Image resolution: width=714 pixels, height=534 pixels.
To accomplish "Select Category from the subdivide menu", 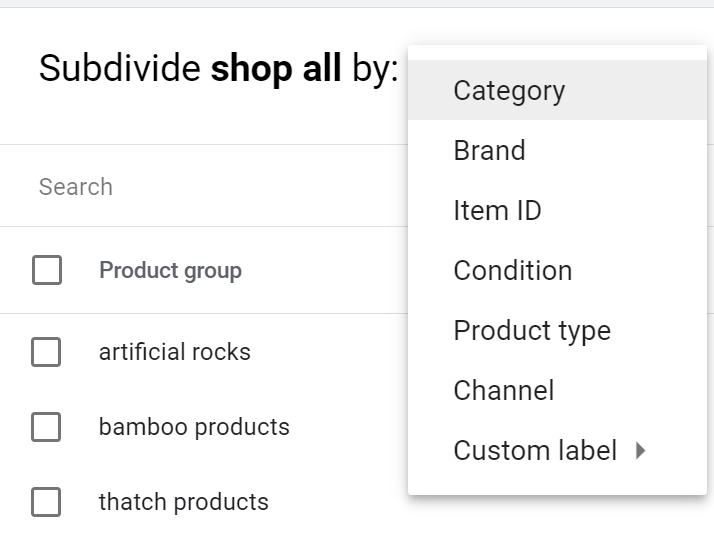I will click(509, 91).
